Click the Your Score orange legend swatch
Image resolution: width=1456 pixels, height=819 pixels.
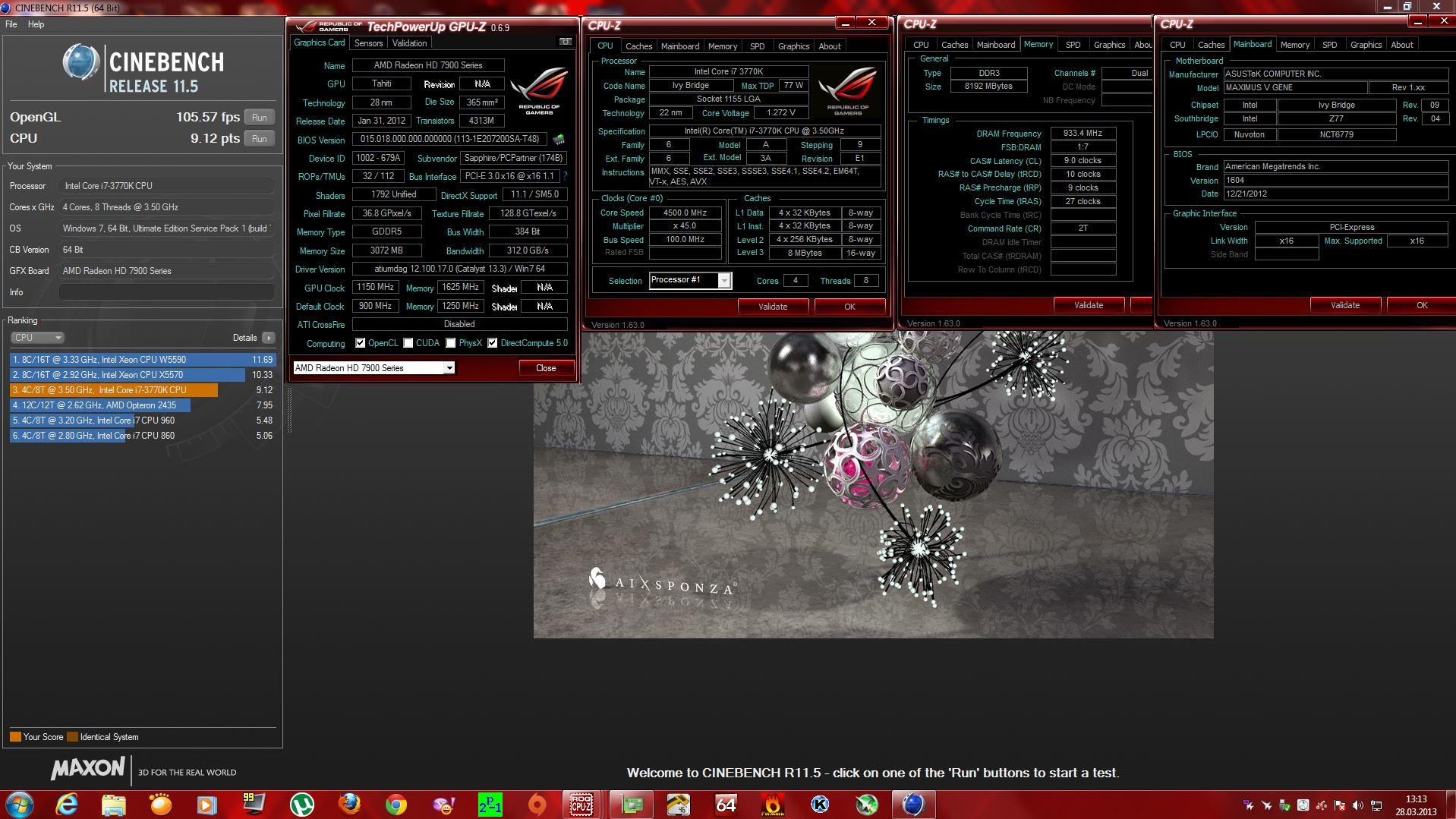pyautogui.click(x=15, y=737)
